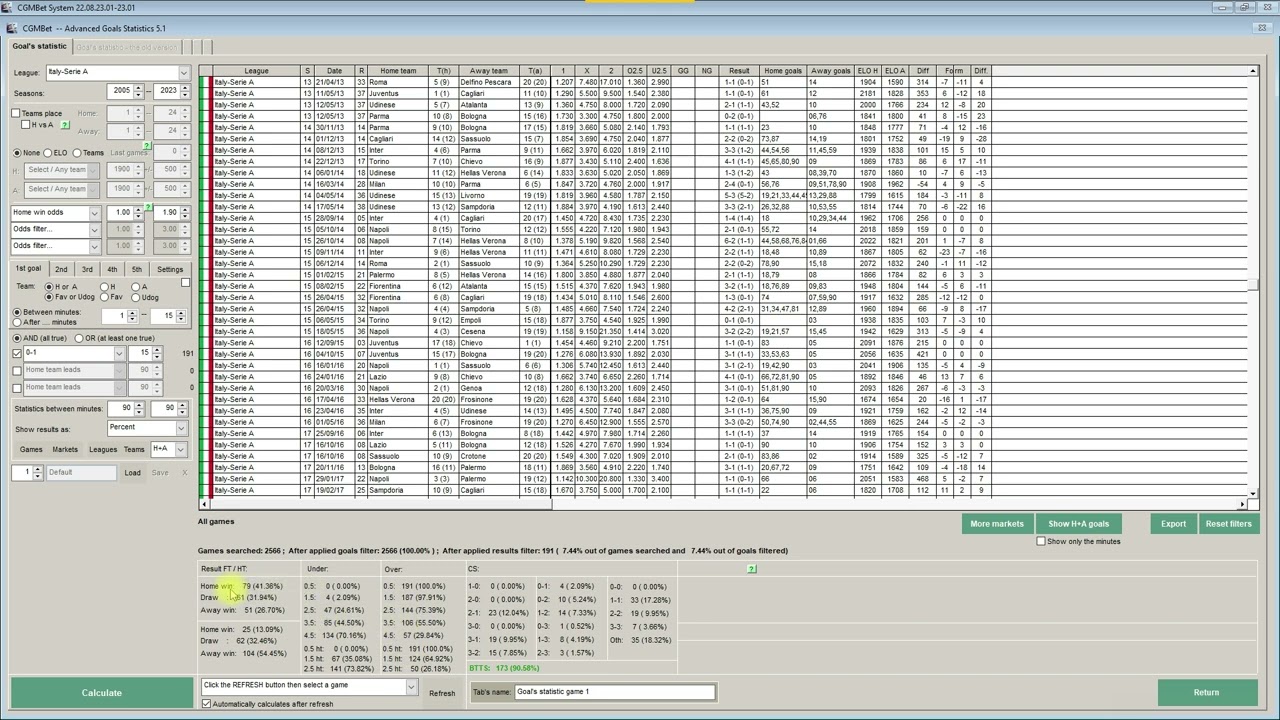Adjust the 0-1 condition minute 15 spinner
This screenshot has height=720, width=1280.
[158, 353]
